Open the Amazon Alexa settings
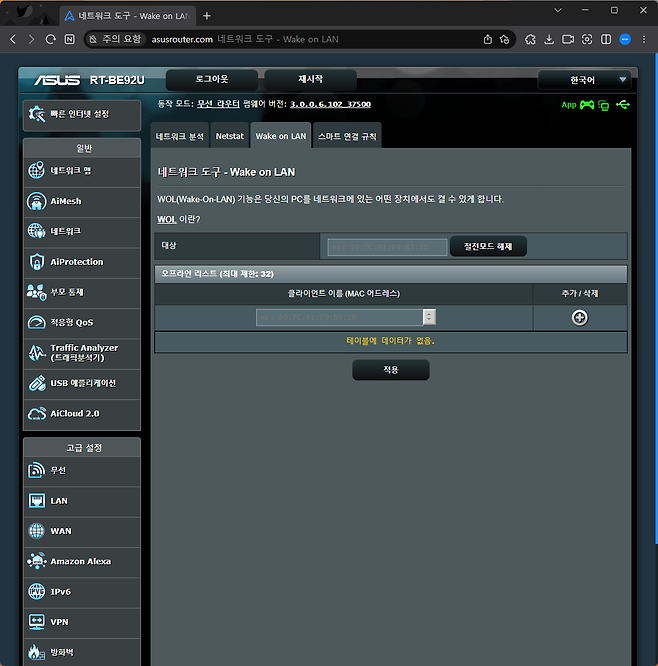658x666 pixels. click(81, 562)
